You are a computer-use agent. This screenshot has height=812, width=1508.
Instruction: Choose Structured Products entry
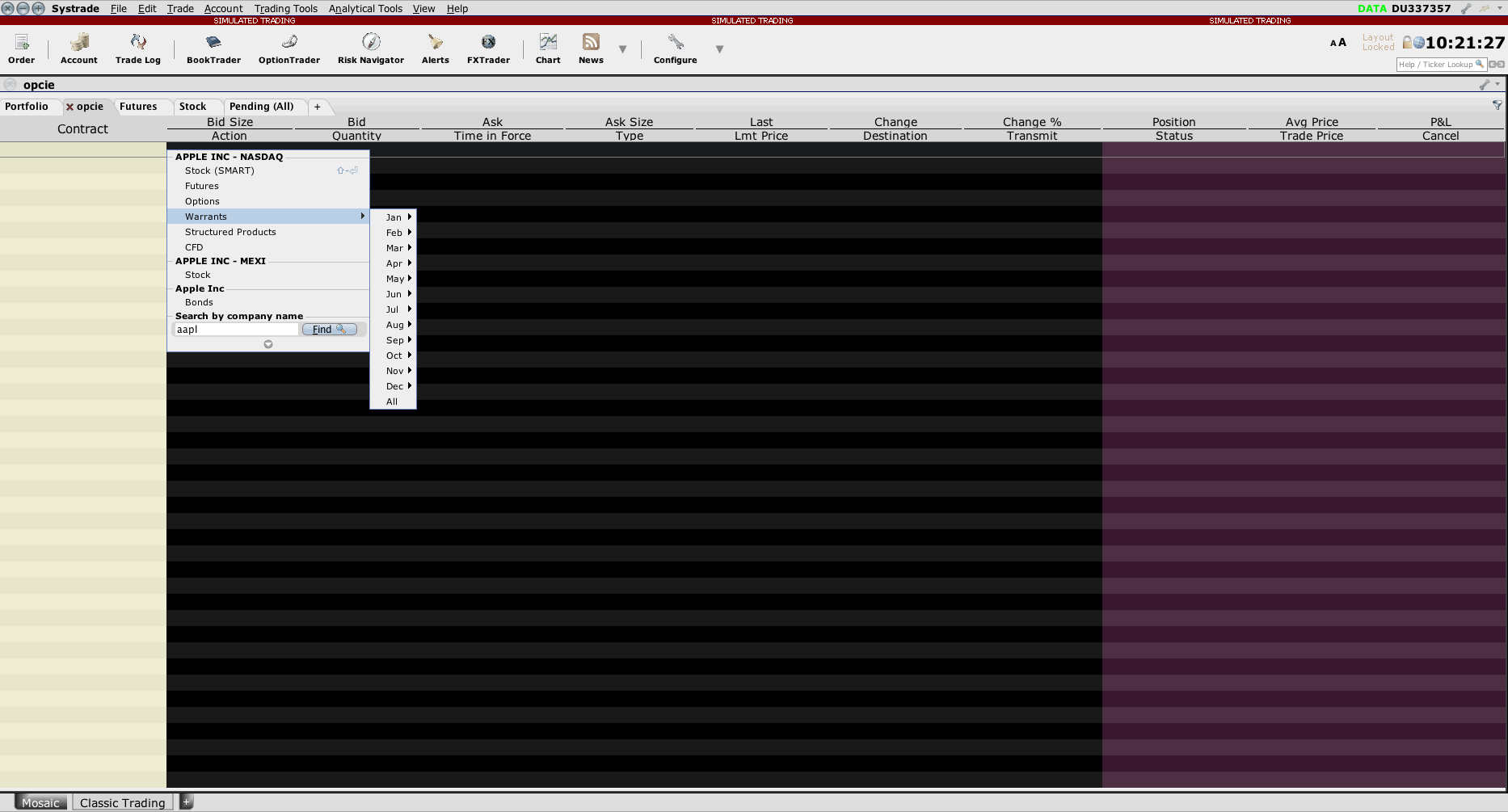click(x=268, y=232)
